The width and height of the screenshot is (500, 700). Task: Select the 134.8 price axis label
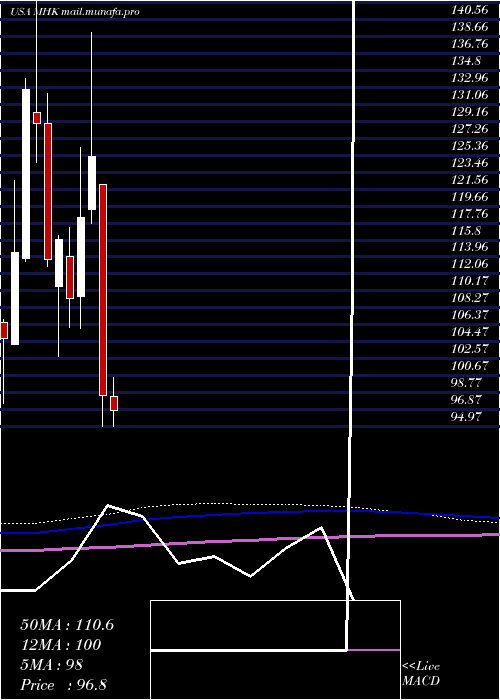(x=467, y=61)
